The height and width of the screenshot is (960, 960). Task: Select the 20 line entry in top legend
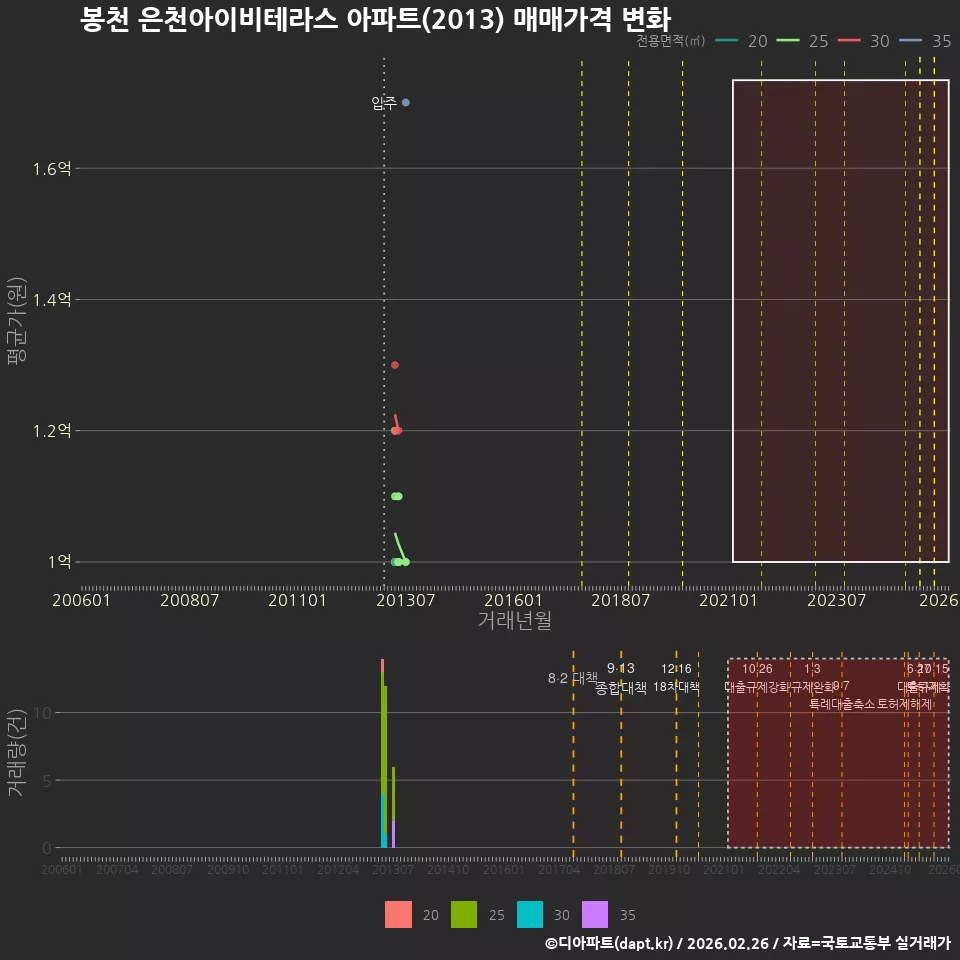[741, 41]
